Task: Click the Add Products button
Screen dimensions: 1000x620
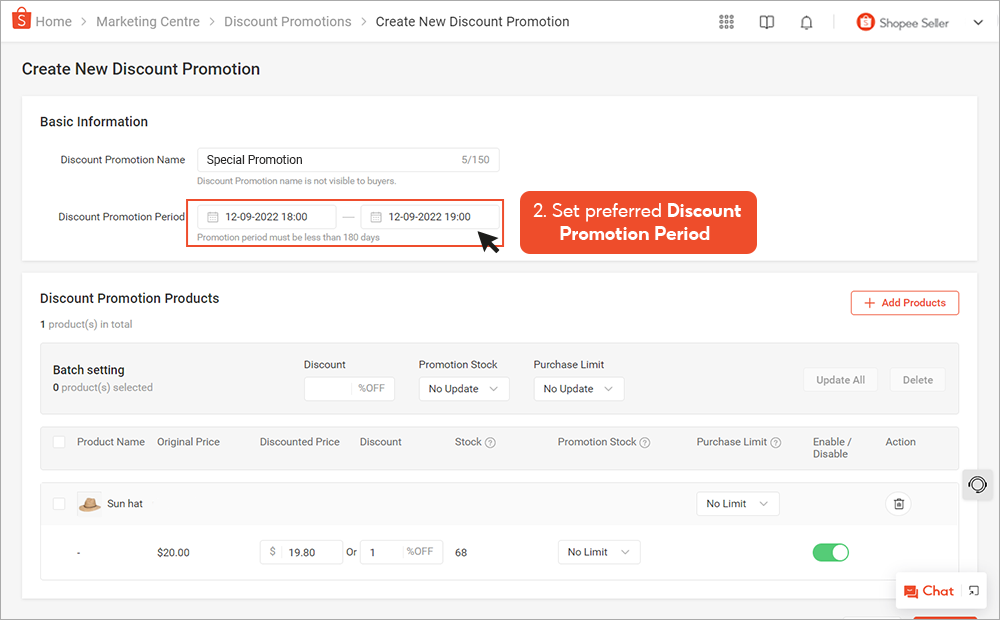Action: (x=904, y=302)
